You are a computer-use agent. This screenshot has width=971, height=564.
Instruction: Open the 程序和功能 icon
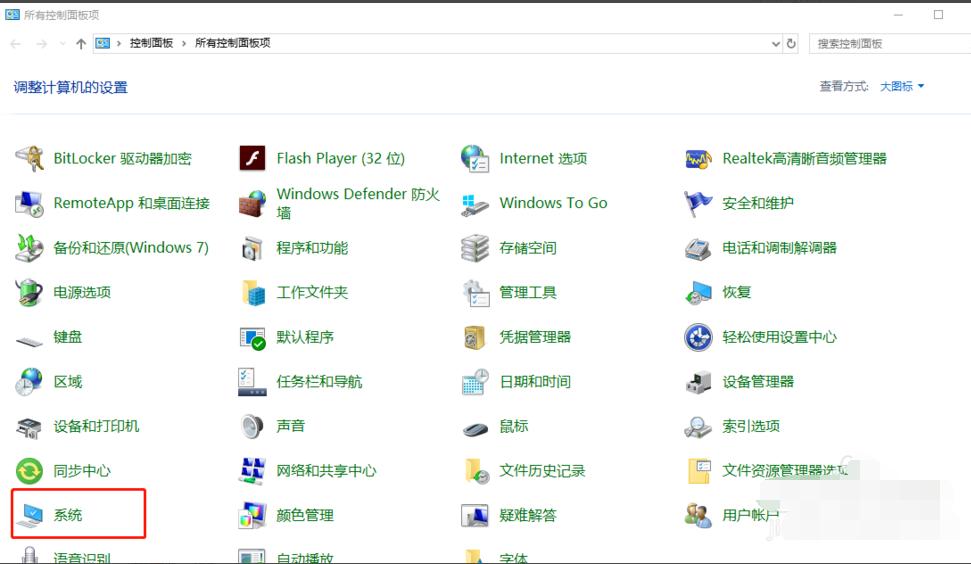pos(252,248)
